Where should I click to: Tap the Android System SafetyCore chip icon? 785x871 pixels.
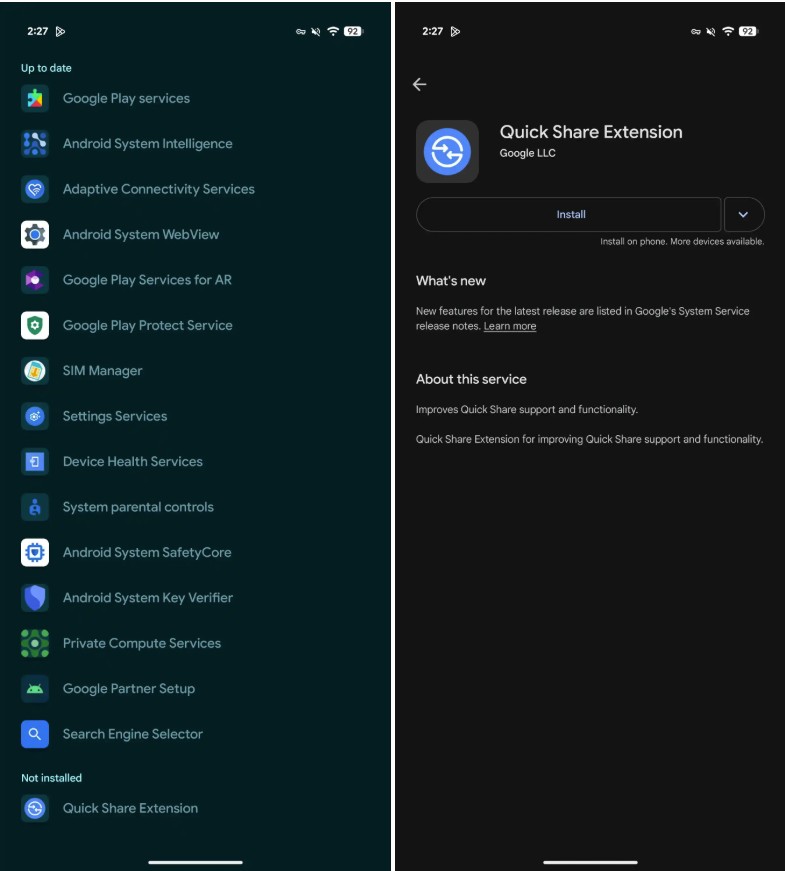[35, 553]
